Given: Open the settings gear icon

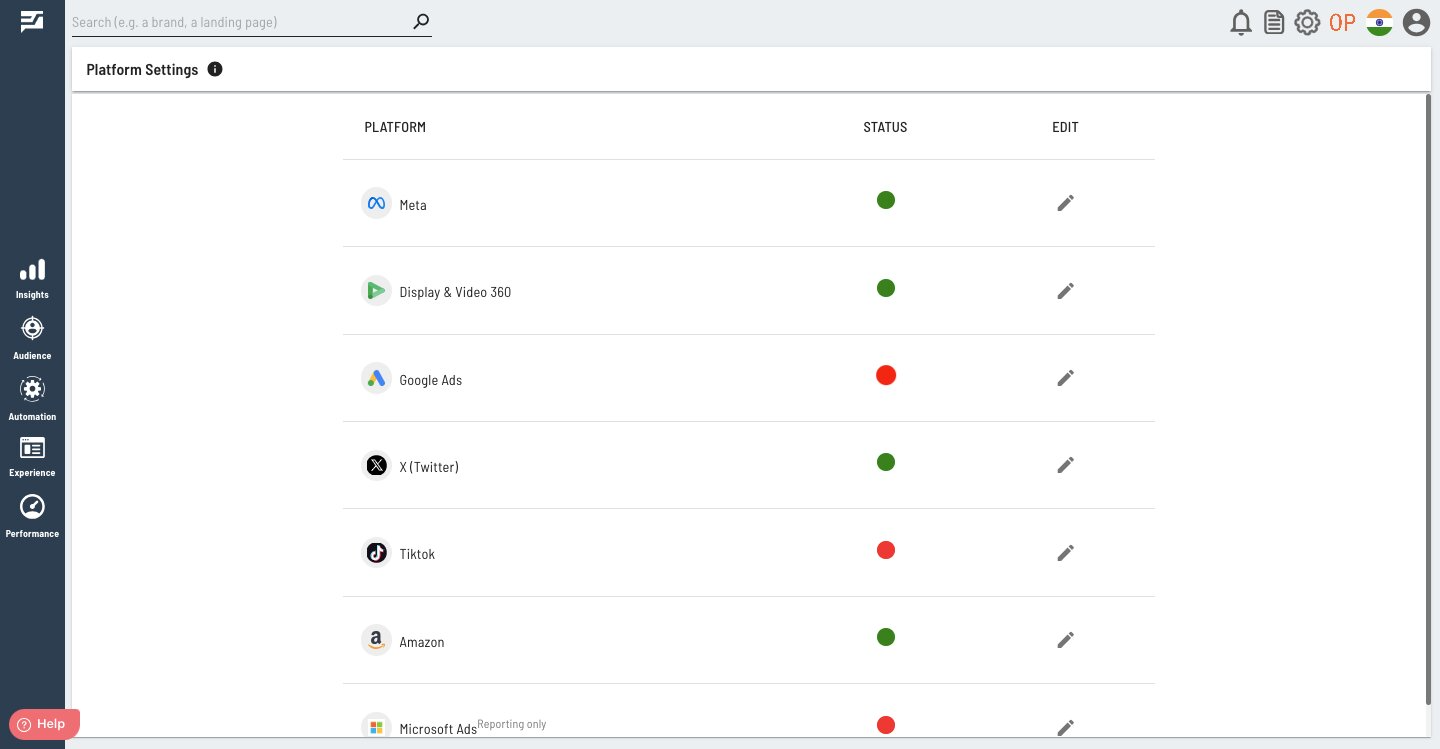Looking at the screenshot, I should (1307, 22).
